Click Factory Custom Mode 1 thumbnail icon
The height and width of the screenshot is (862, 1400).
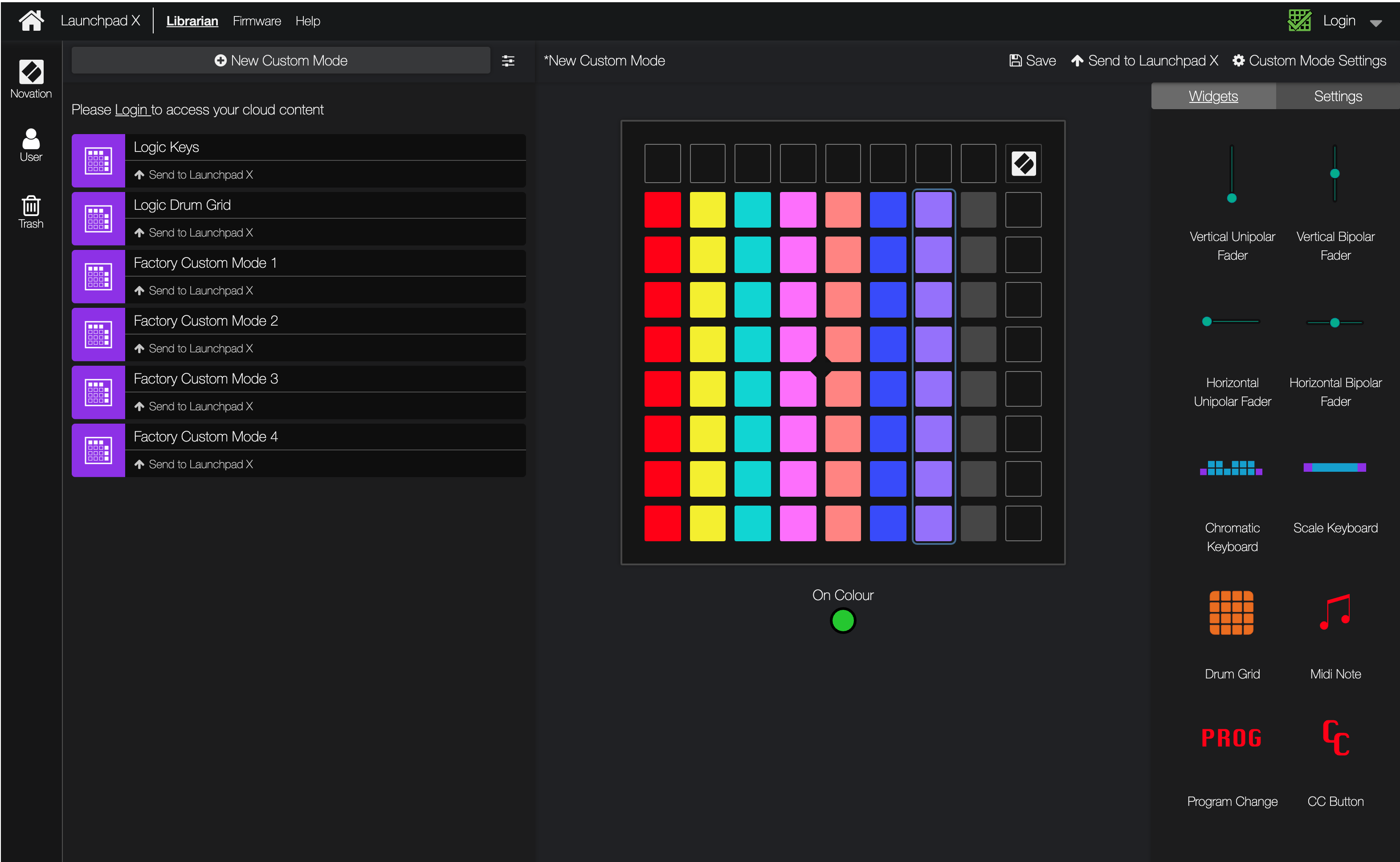tap(98, 277)
